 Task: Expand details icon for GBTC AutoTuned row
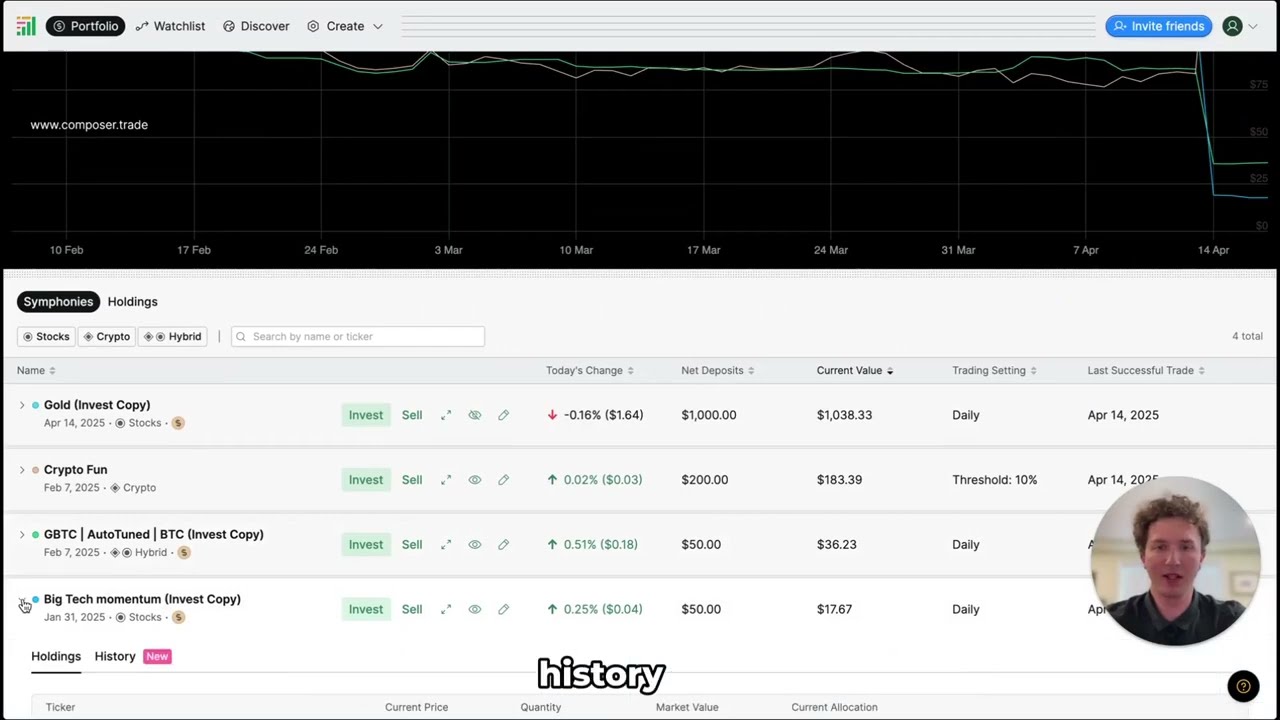[x=446, y=545]
